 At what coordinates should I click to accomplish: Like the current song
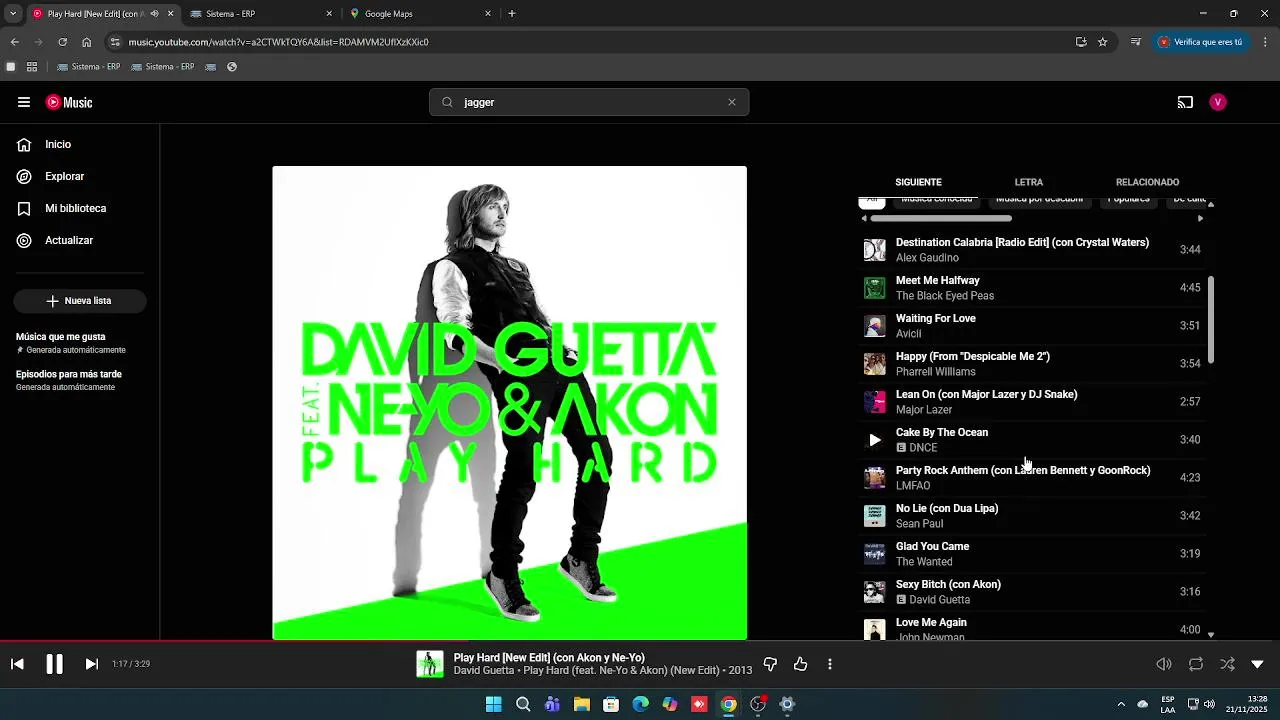tap(800, 664)
